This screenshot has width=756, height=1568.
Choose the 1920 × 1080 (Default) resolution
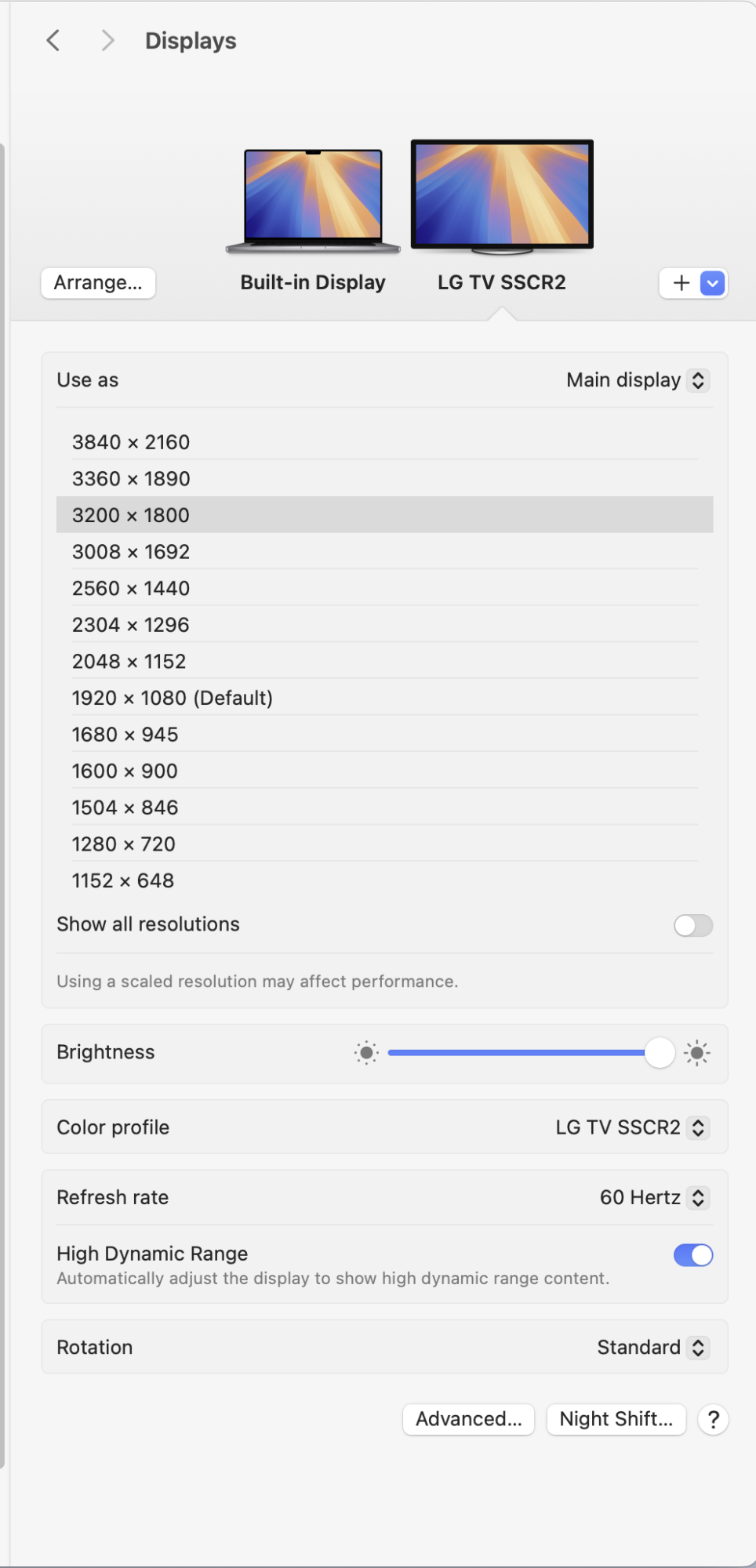173,698
